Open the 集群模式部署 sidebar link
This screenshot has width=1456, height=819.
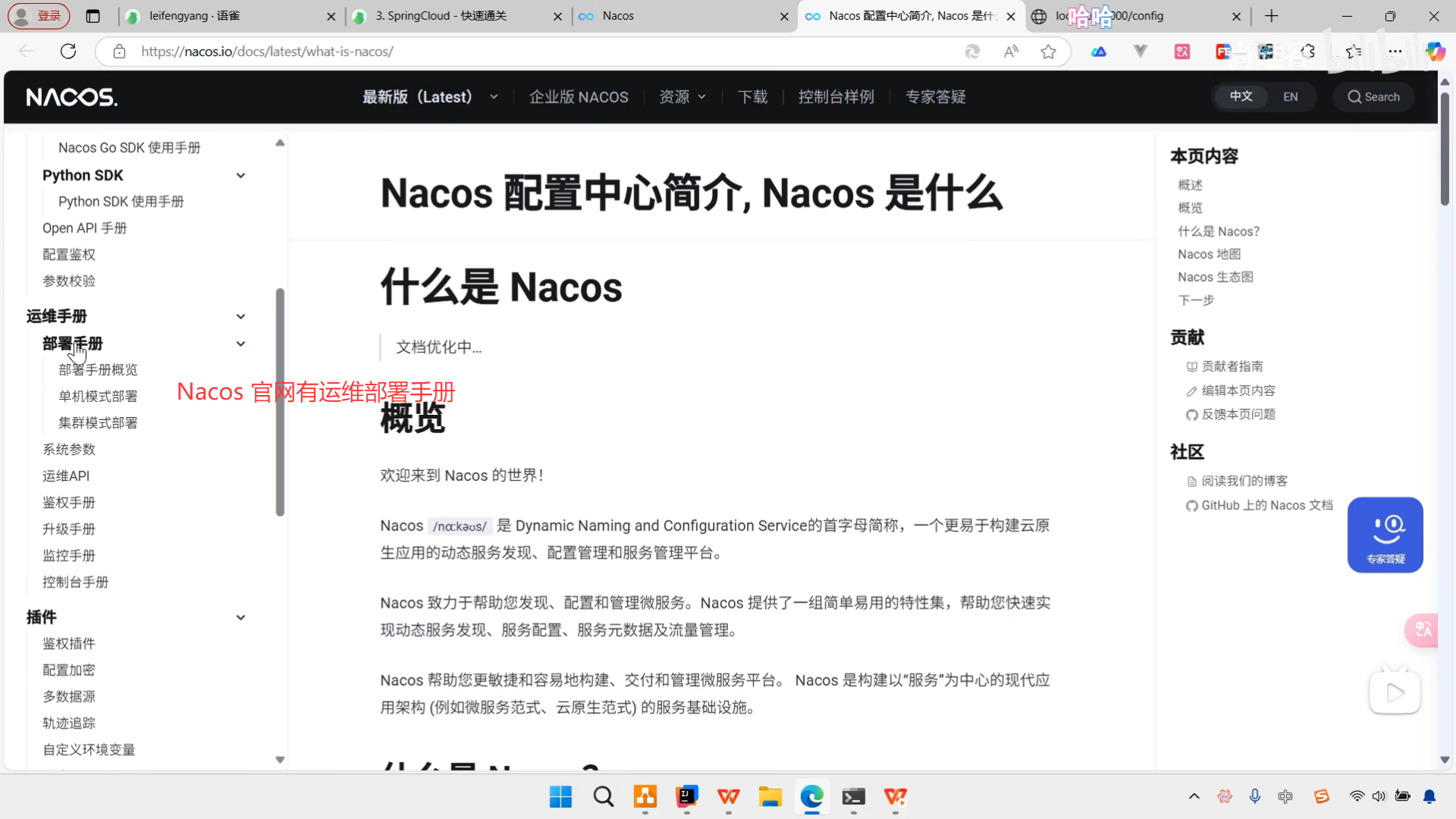[98, 423]
